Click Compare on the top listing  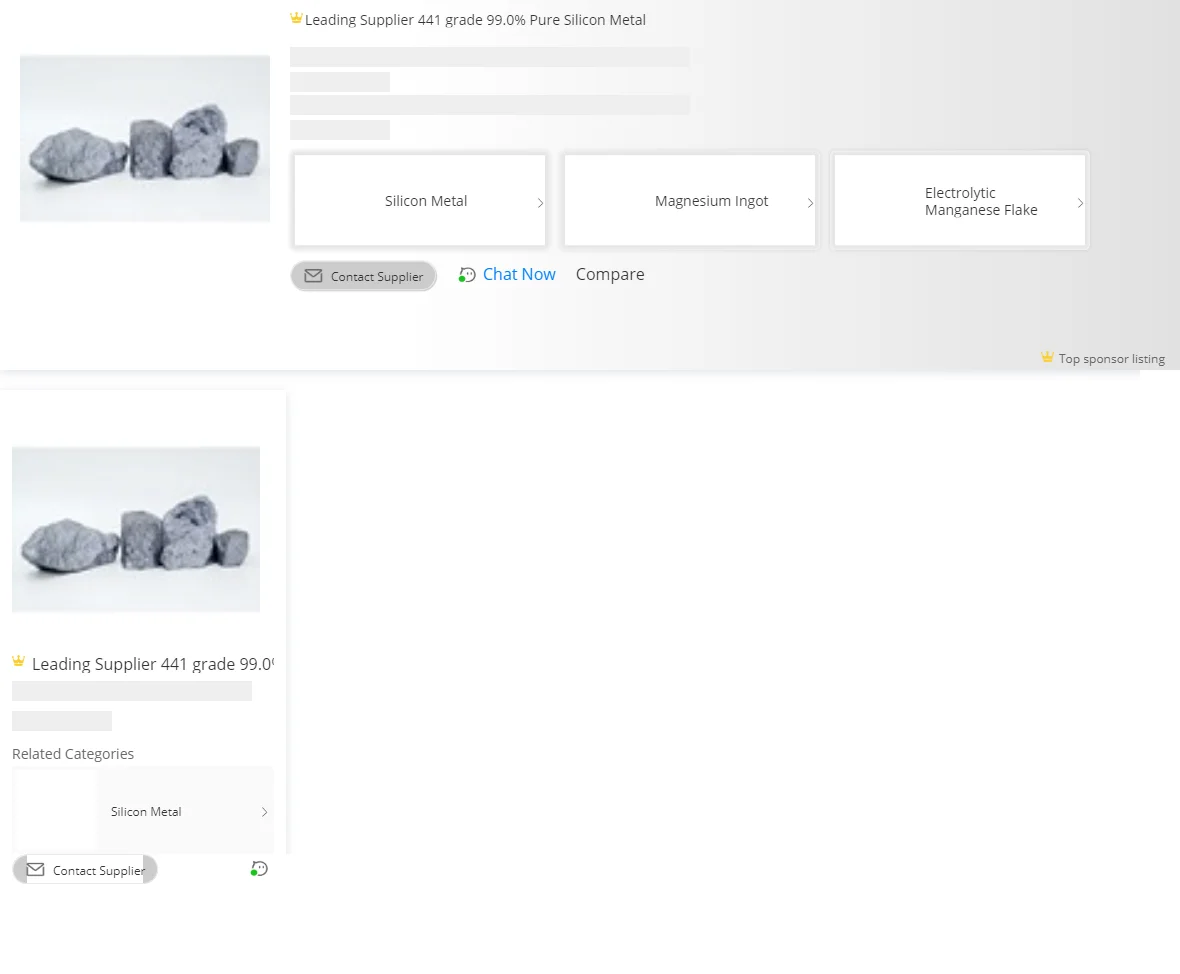[610, 274]
